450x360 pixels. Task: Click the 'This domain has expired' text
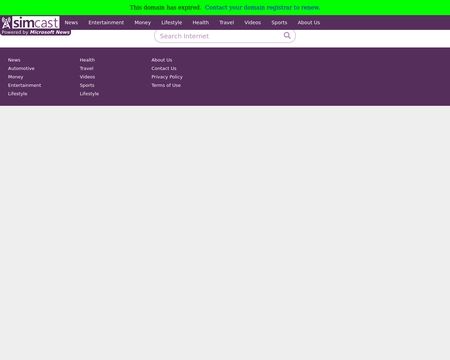(x=165, y=7)
